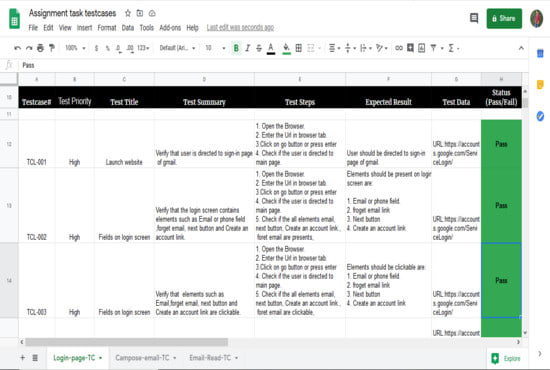Open the Format menu

(x=107, y=28)
